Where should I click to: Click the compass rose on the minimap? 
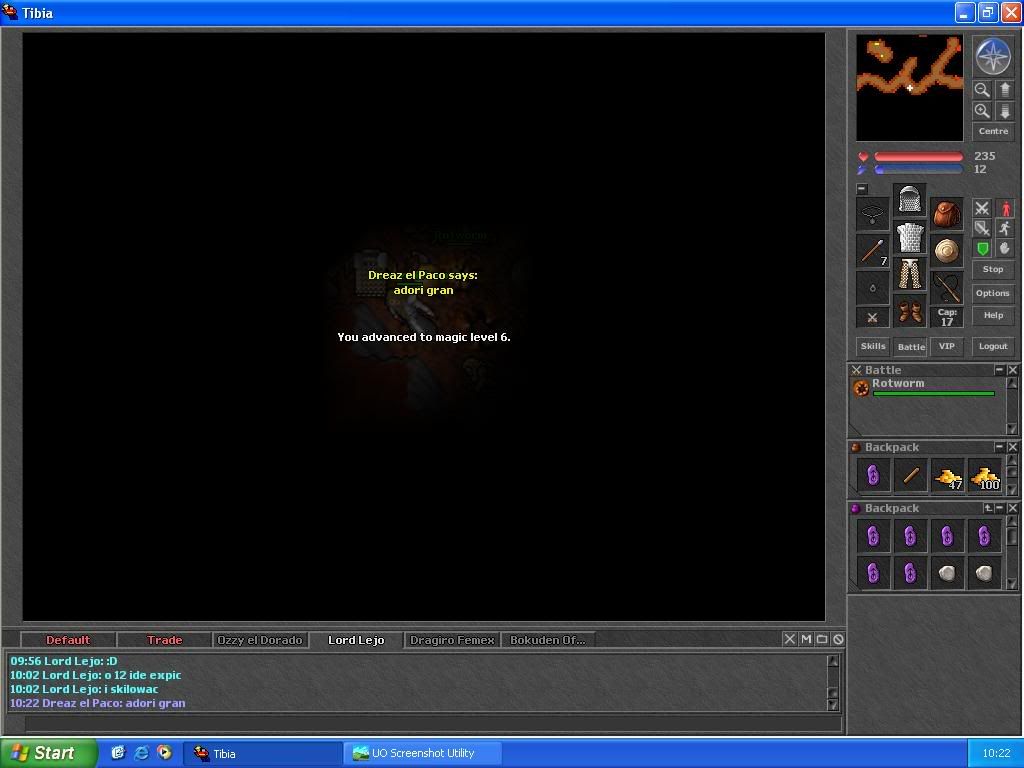click(x=993, y=56)
